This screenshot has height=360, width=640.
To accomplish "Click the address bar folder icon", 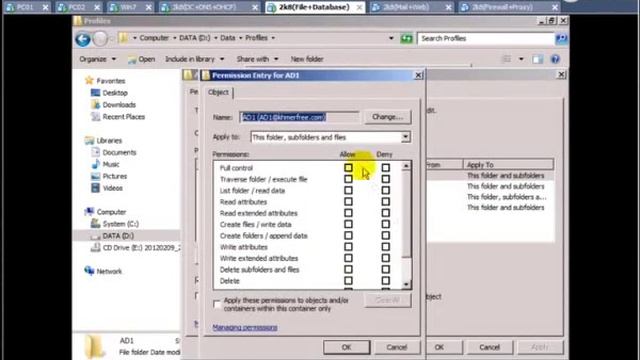I will pyautogui.click(x=123, y=38).
